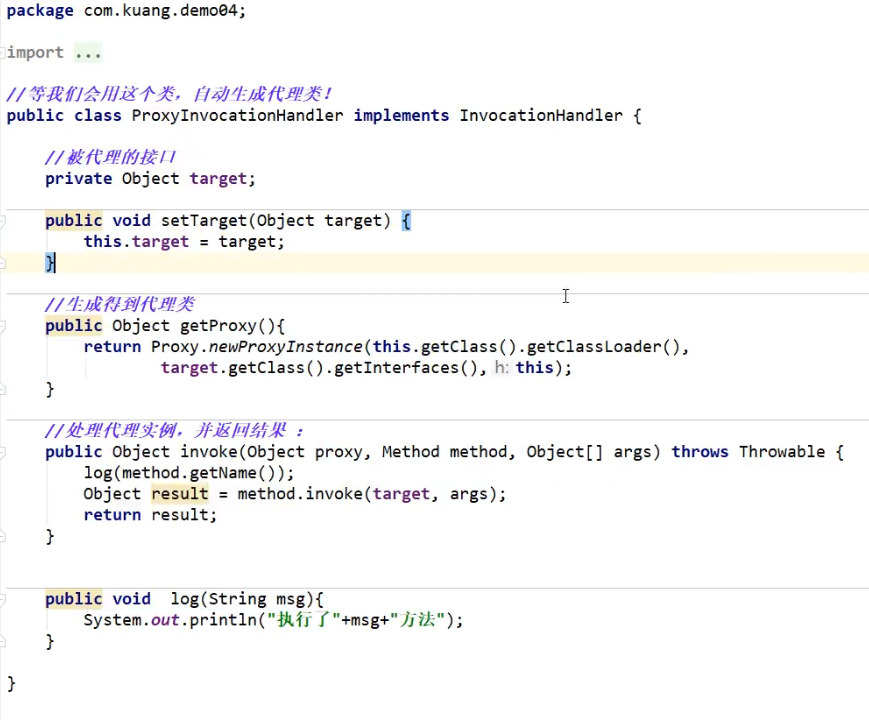Click the comment "//等我们会用这个类，自动生成代理类！"
This screenshot has height=720, width=869.
tap(168, 94)
